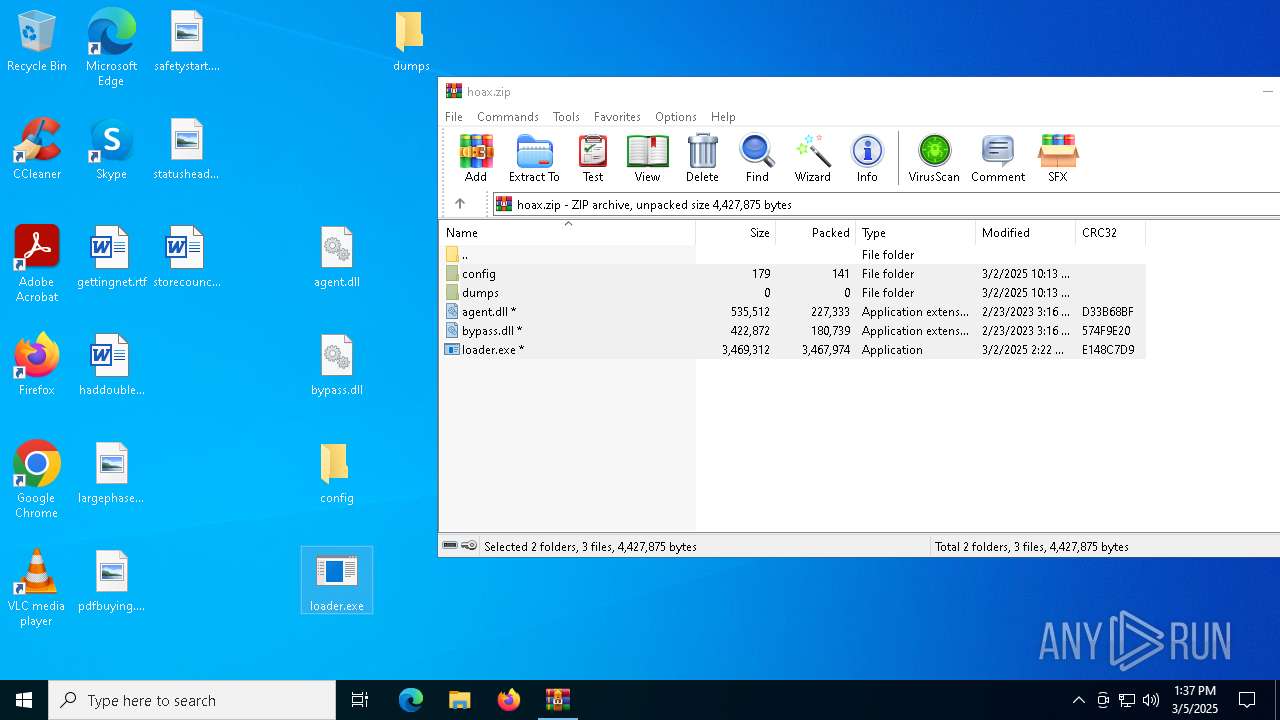Launch the Wizard wand tool
The height and width of the screenshot is (720, 1280).
812,158
